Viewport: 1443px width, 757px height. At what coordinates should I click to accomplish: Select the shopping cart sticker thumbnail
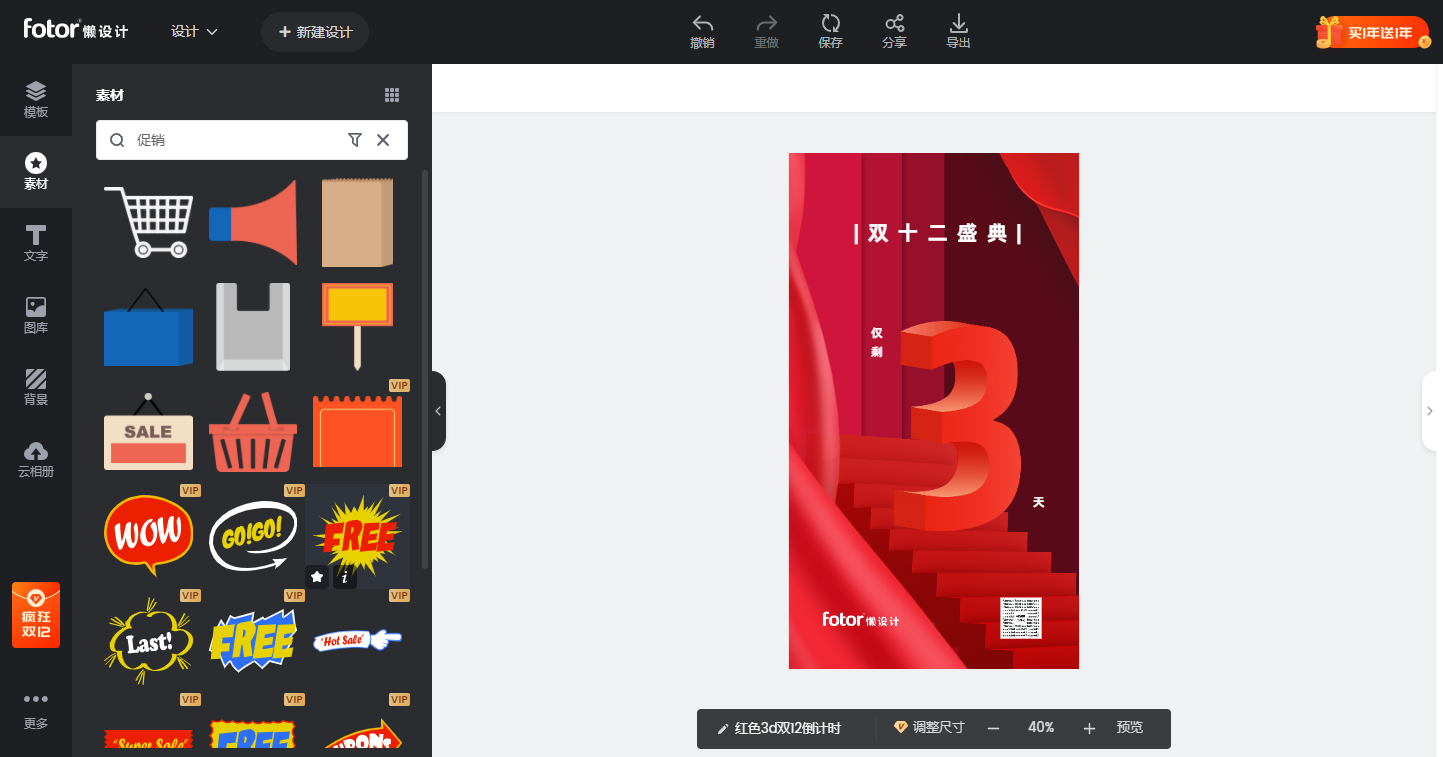149,222
